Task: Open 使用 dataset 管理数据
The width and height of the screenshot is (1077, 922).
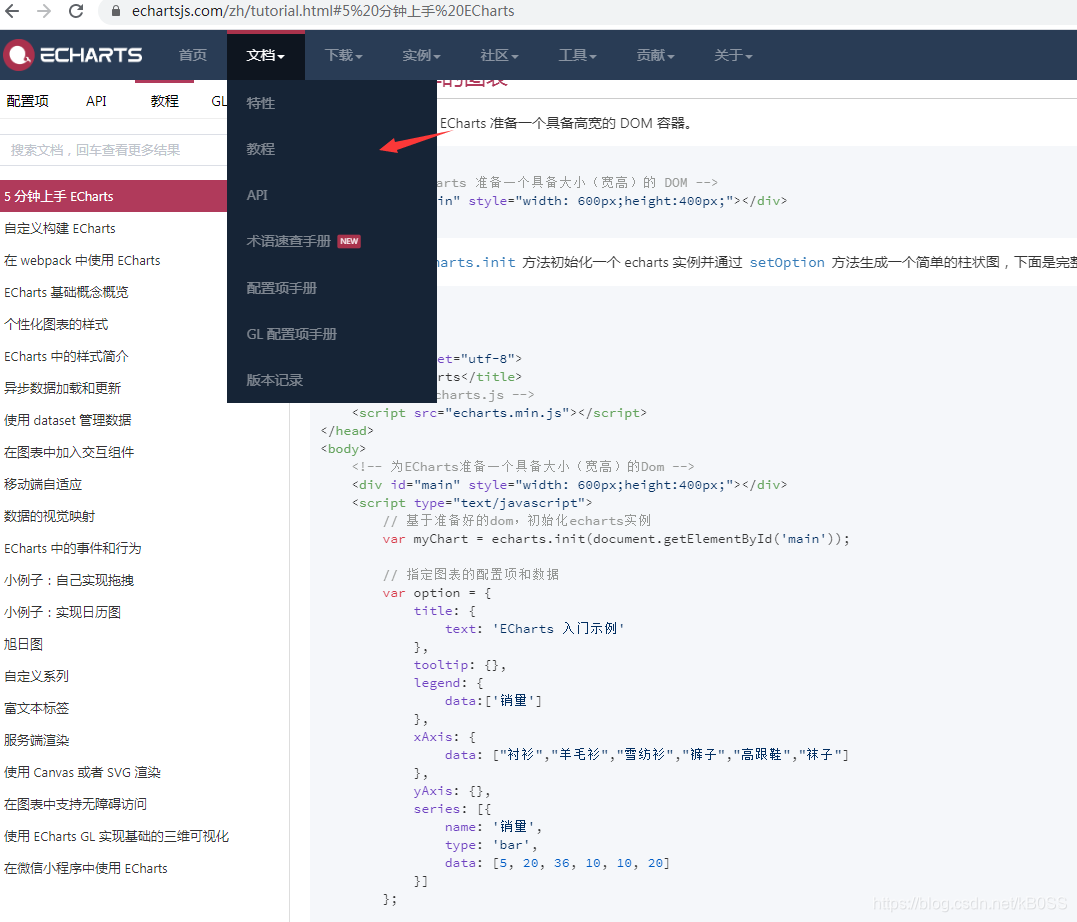Action: tap(67, 420)
